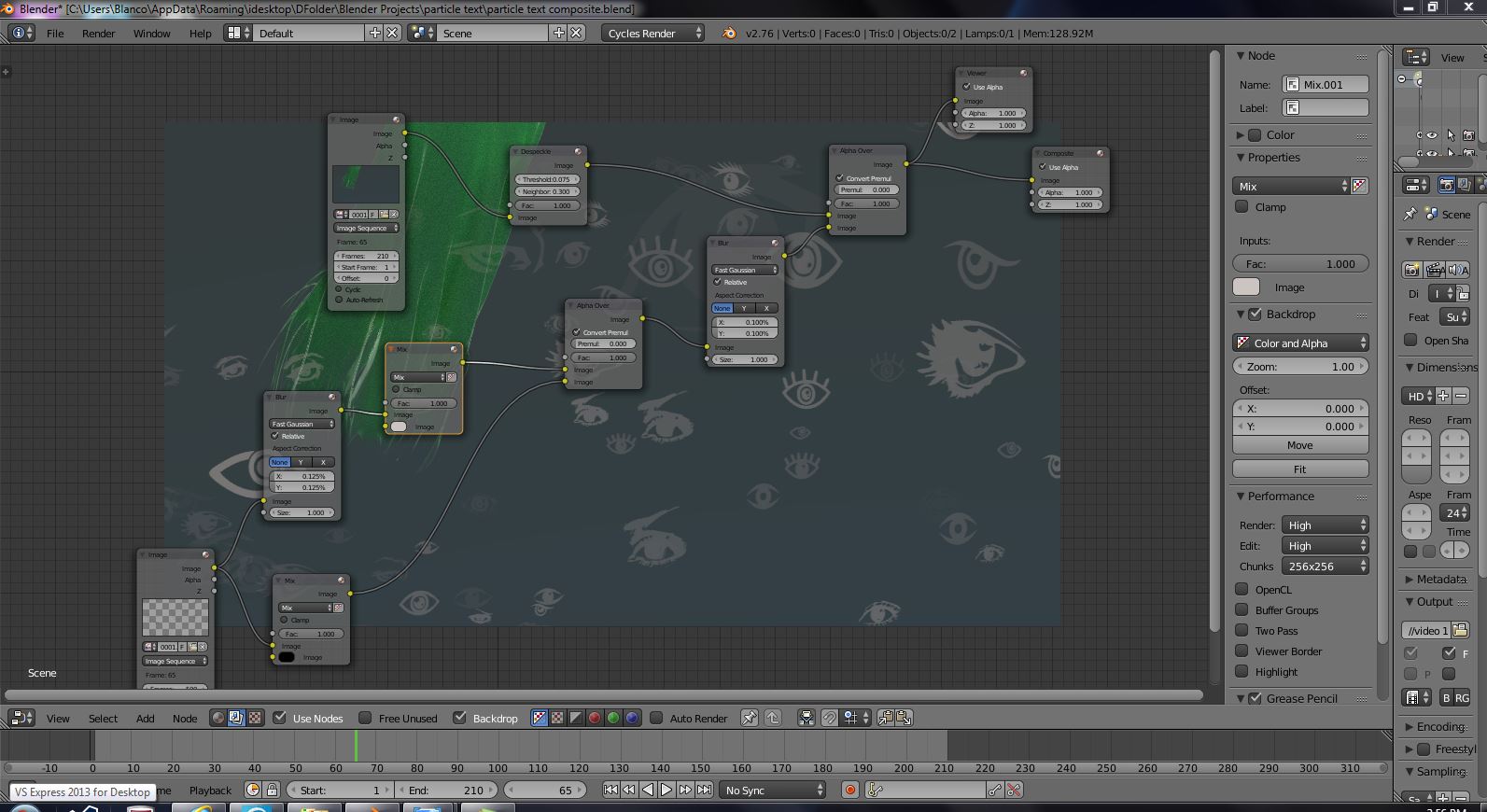Click the Blender logo in the header

tap(729, 33)
